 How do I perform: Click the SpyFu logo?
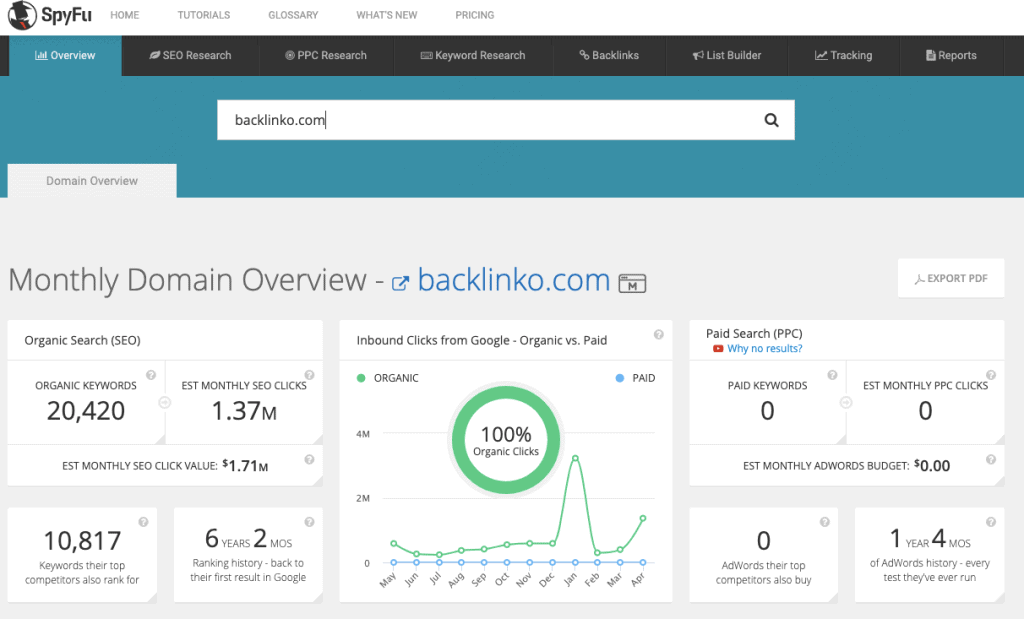point(50,15)
